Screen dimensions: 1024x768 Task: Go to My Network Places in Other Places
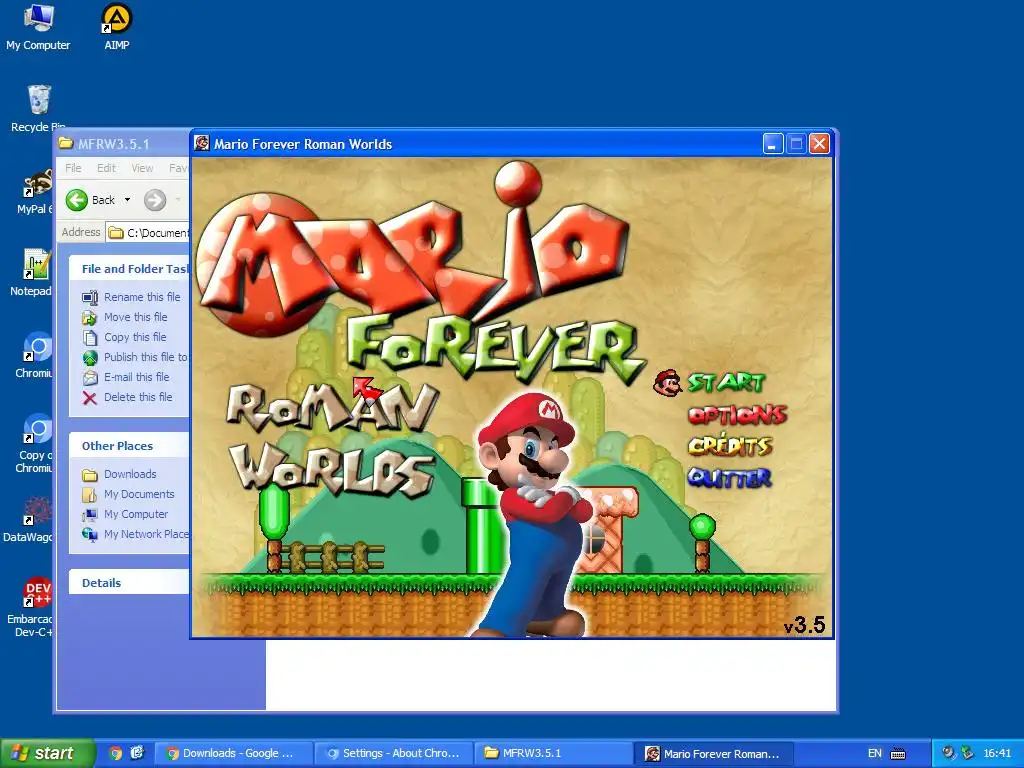pos(146,534)
